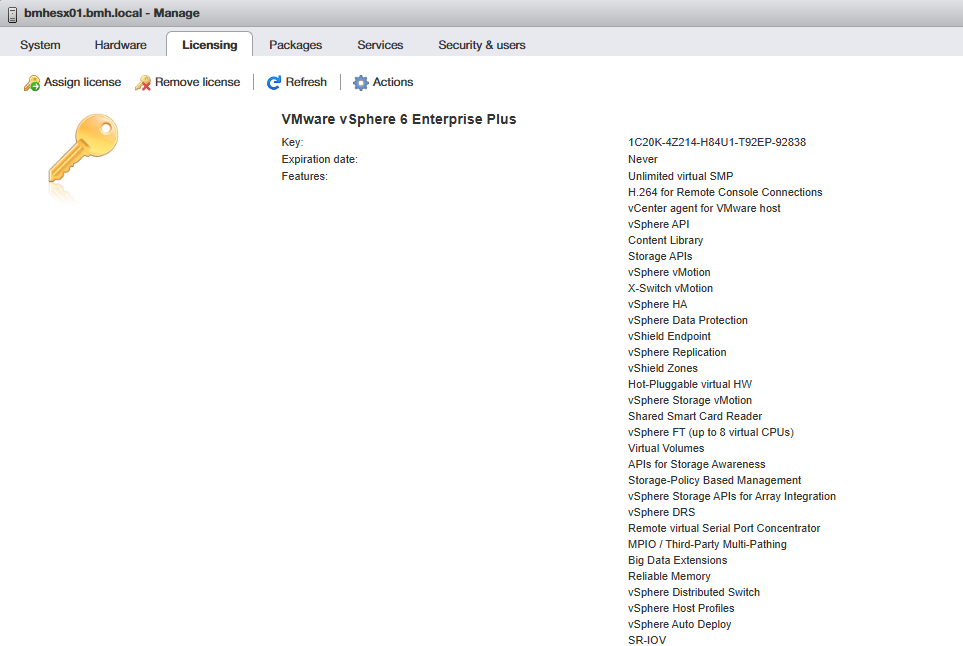Click the VMware vSphere 6 Enterprise Plus heading
Screen dimensions: 963x646
click(x=399, y=119)
